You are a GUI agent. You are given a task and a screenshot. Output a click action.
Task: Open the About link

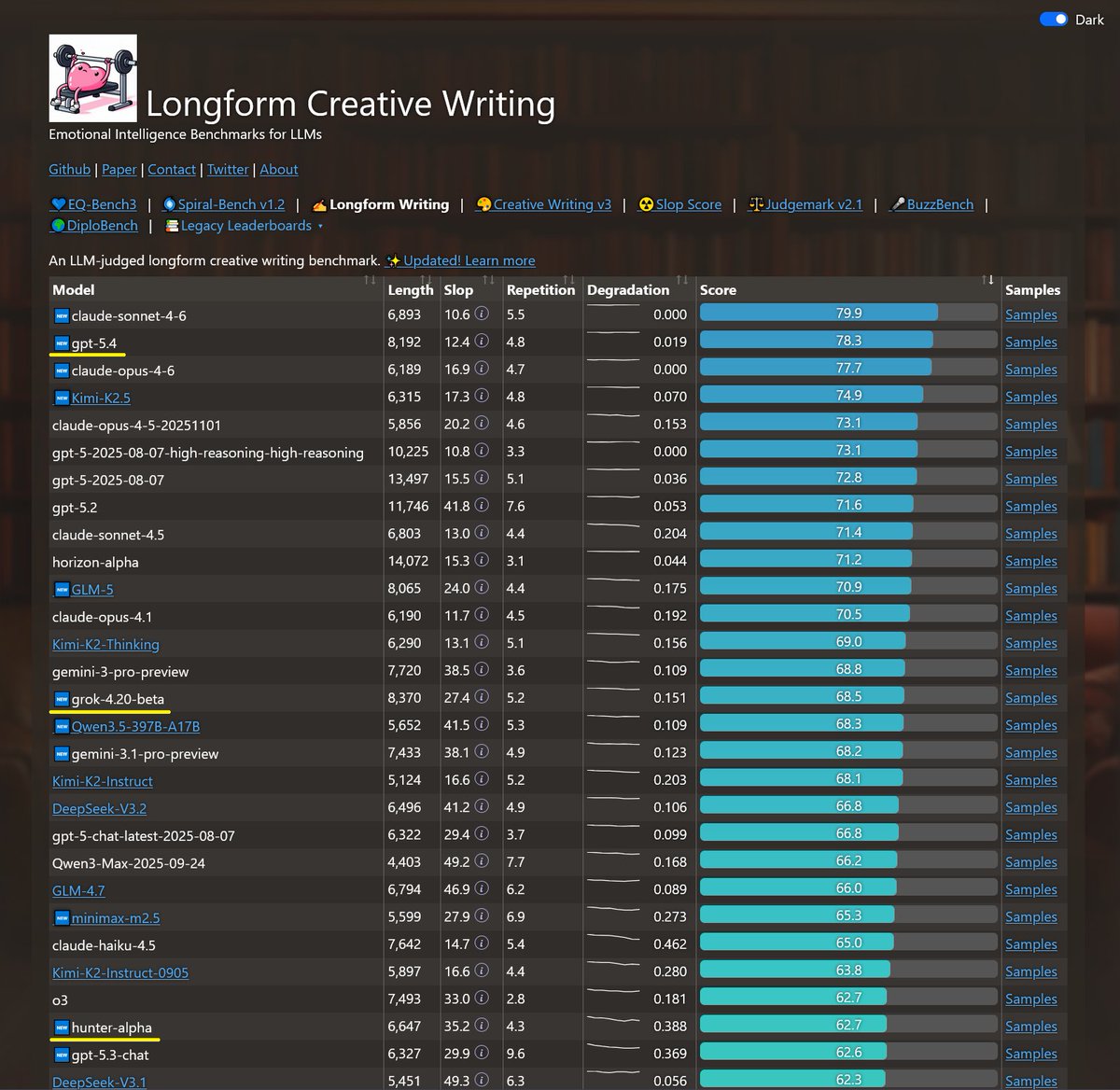tap(279, 169)
